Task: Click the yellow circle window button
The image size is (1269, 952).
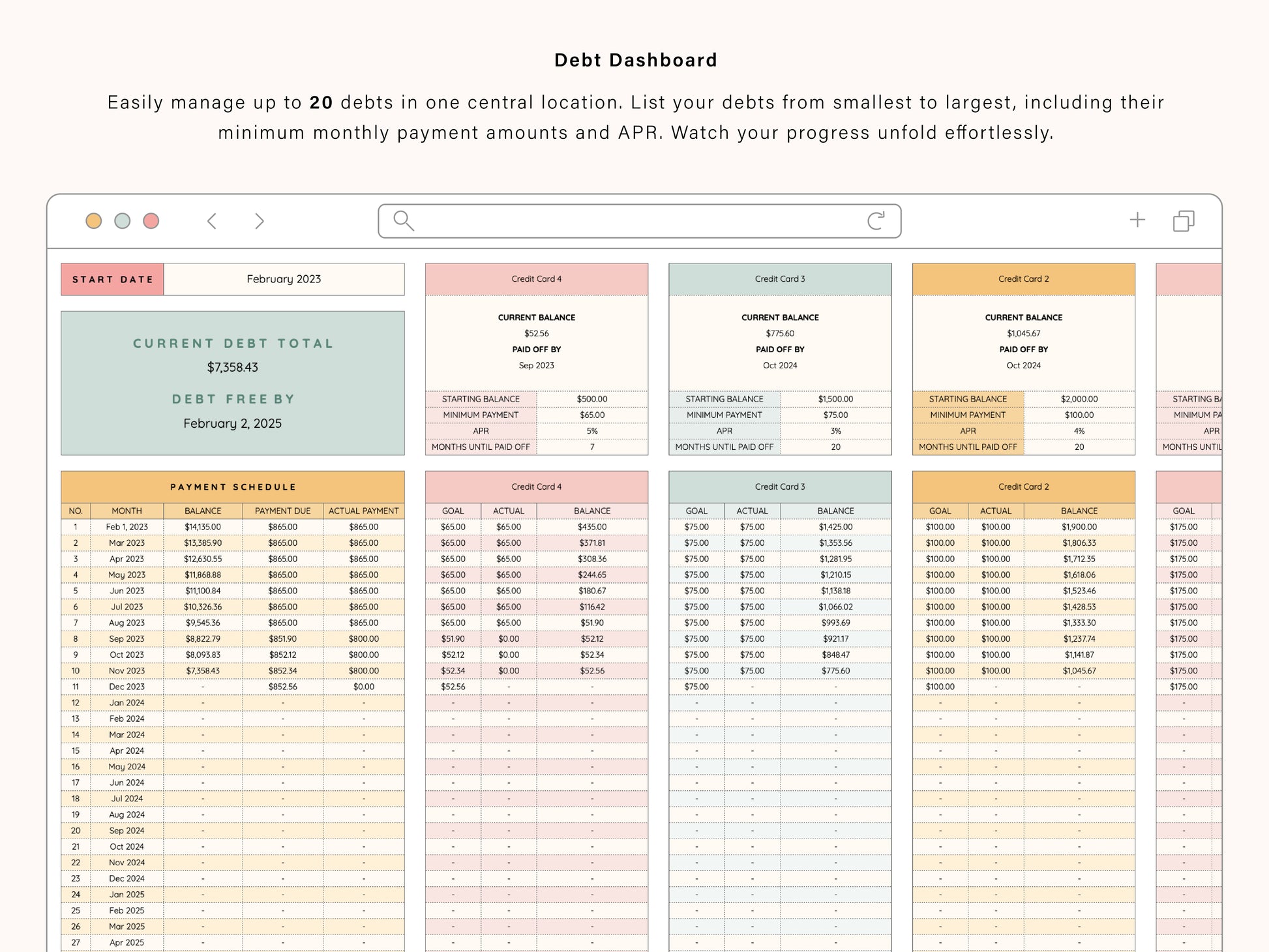Action: click(x=94, y=221)
